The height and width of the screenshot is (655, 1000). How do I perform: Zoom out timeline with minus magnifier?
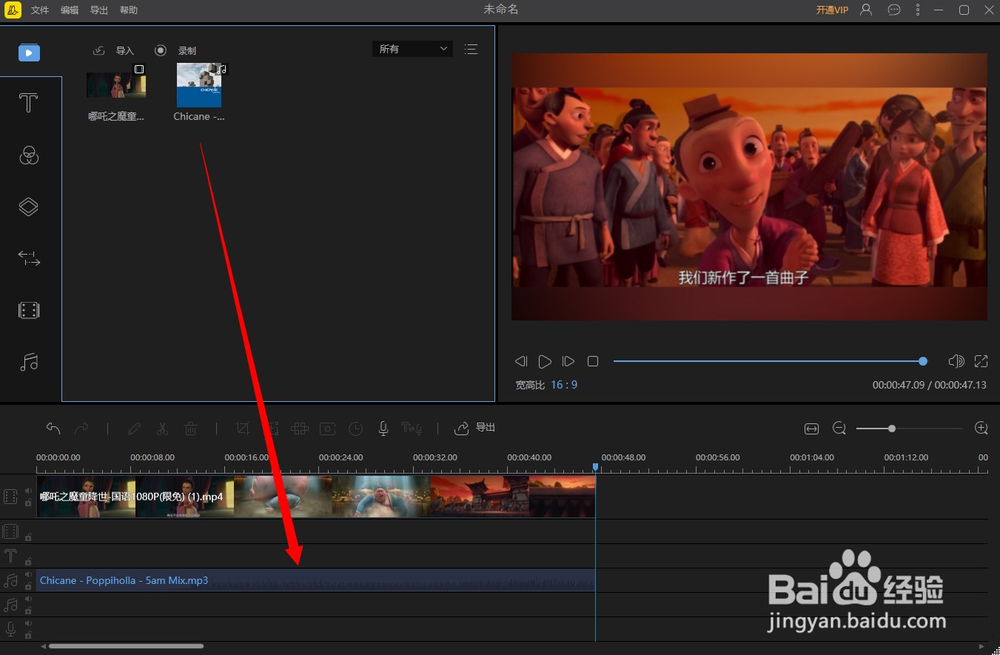click(839, 428)
